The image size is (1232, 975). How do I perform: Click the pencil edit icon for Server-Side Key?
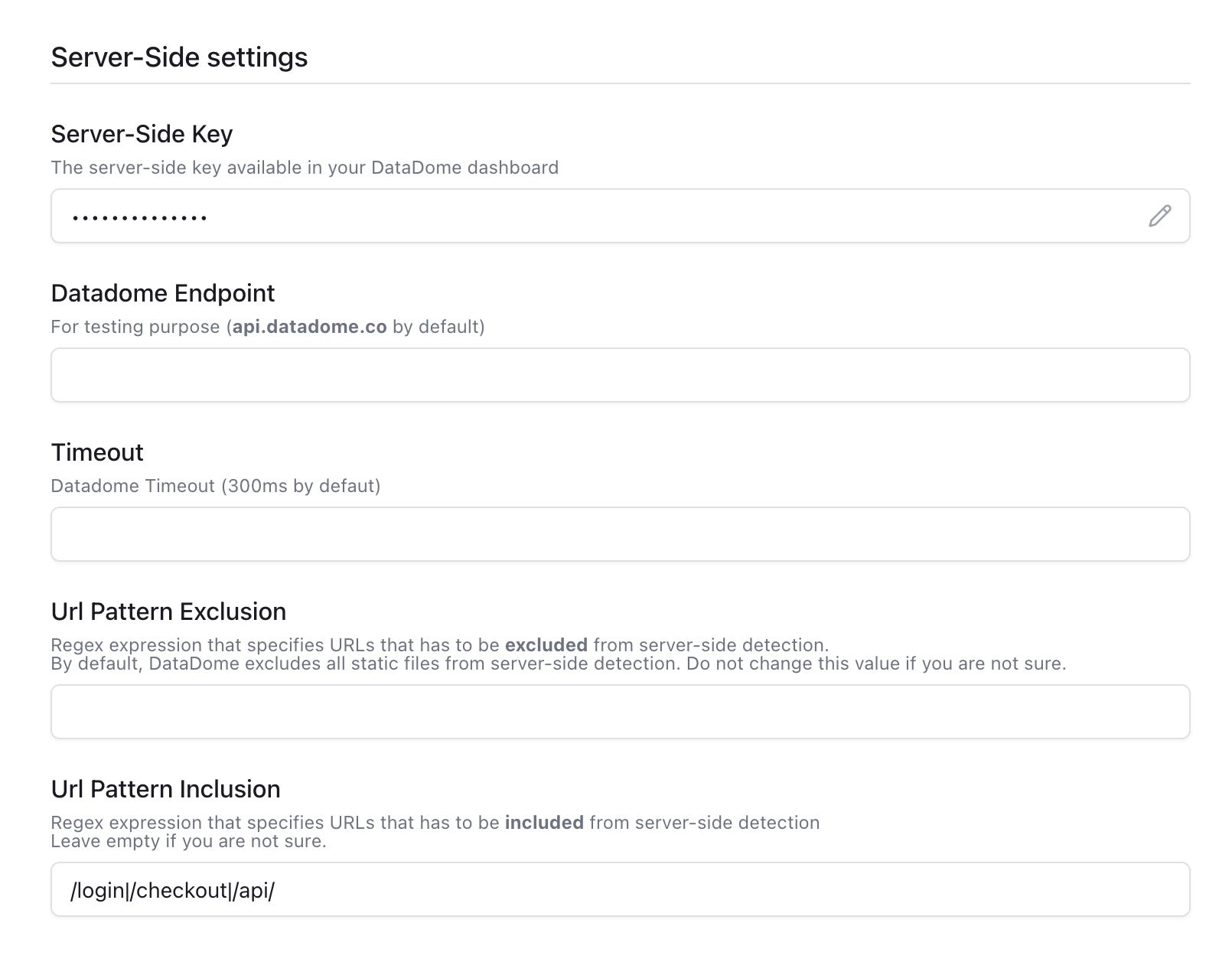(x=1160, y=216)
